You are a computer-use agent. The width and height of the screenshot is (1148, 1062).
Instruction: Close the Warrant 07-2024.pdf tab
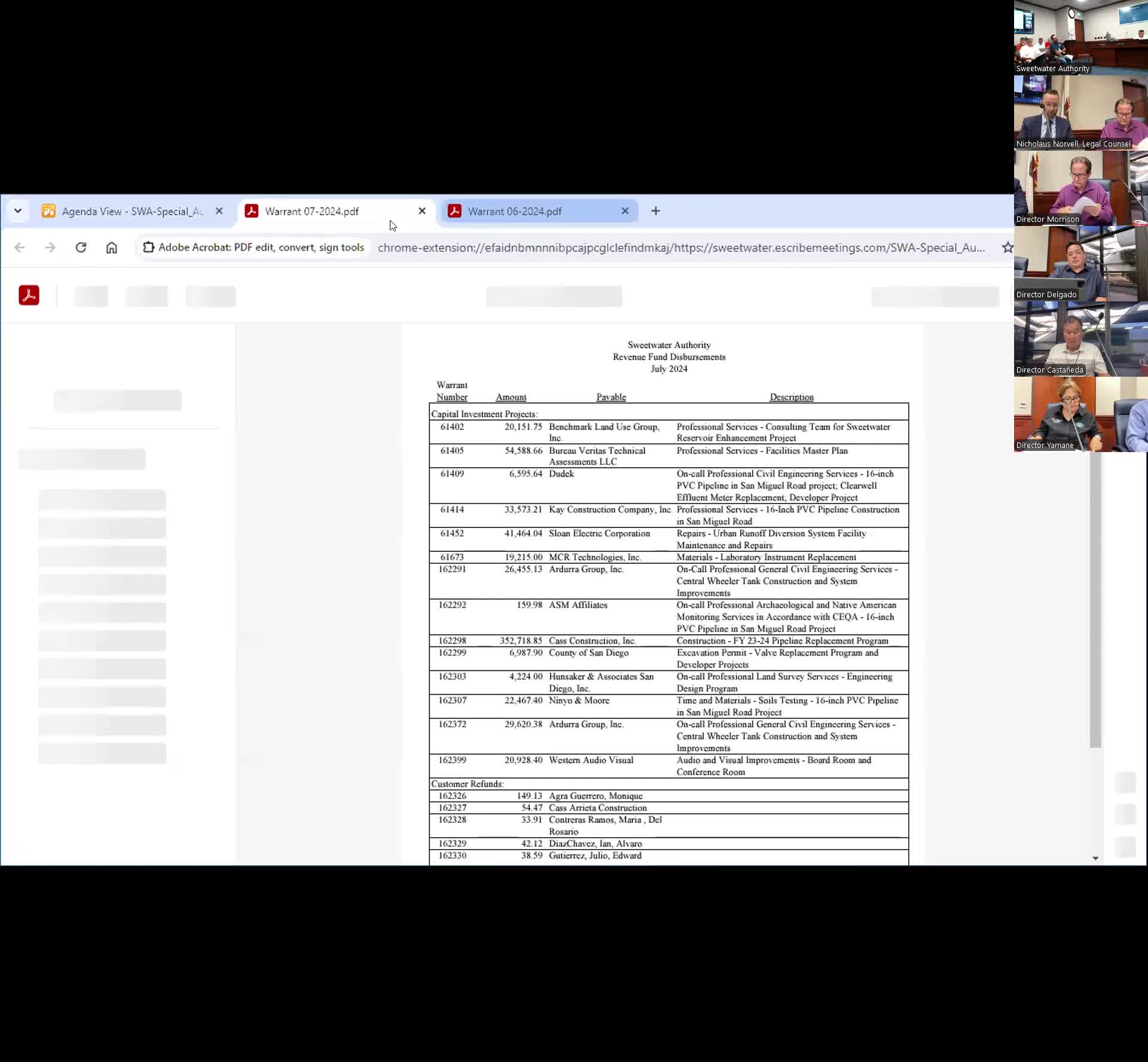point(422,211)
